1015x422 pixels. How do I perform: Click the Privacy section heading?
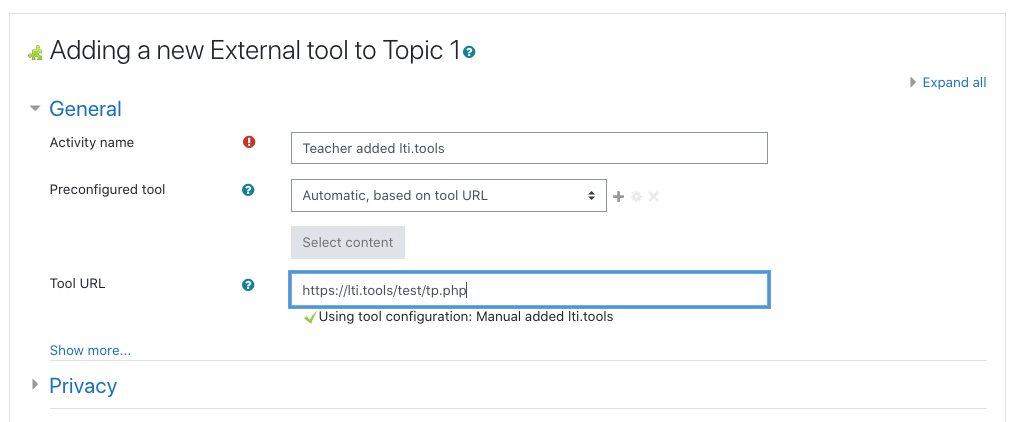click(84, 386)
